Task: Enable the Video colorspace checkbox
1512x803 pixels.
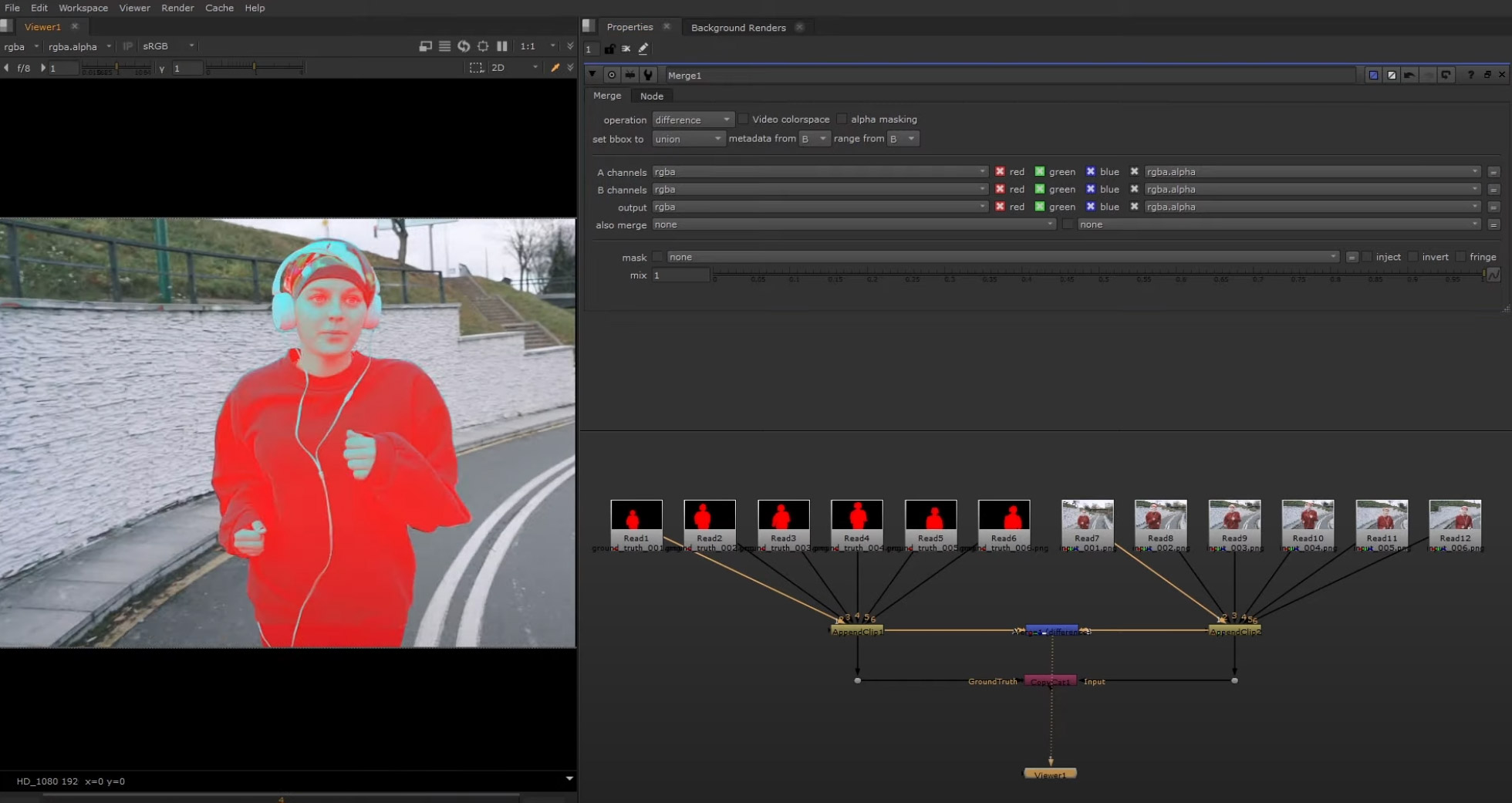Action: point(743,119)
